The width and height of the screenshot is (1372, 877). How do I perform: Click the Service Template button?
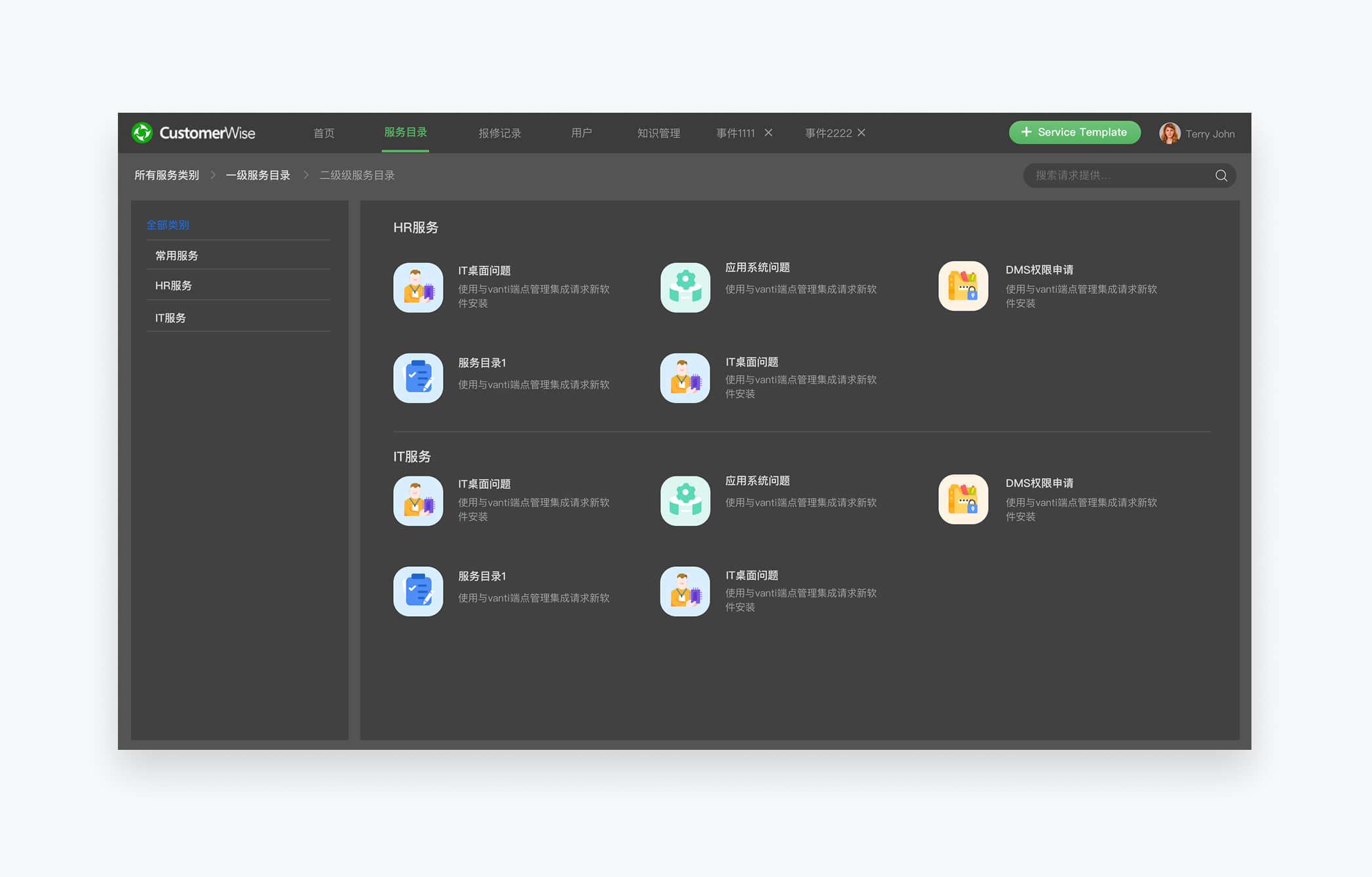[1075, 132]
